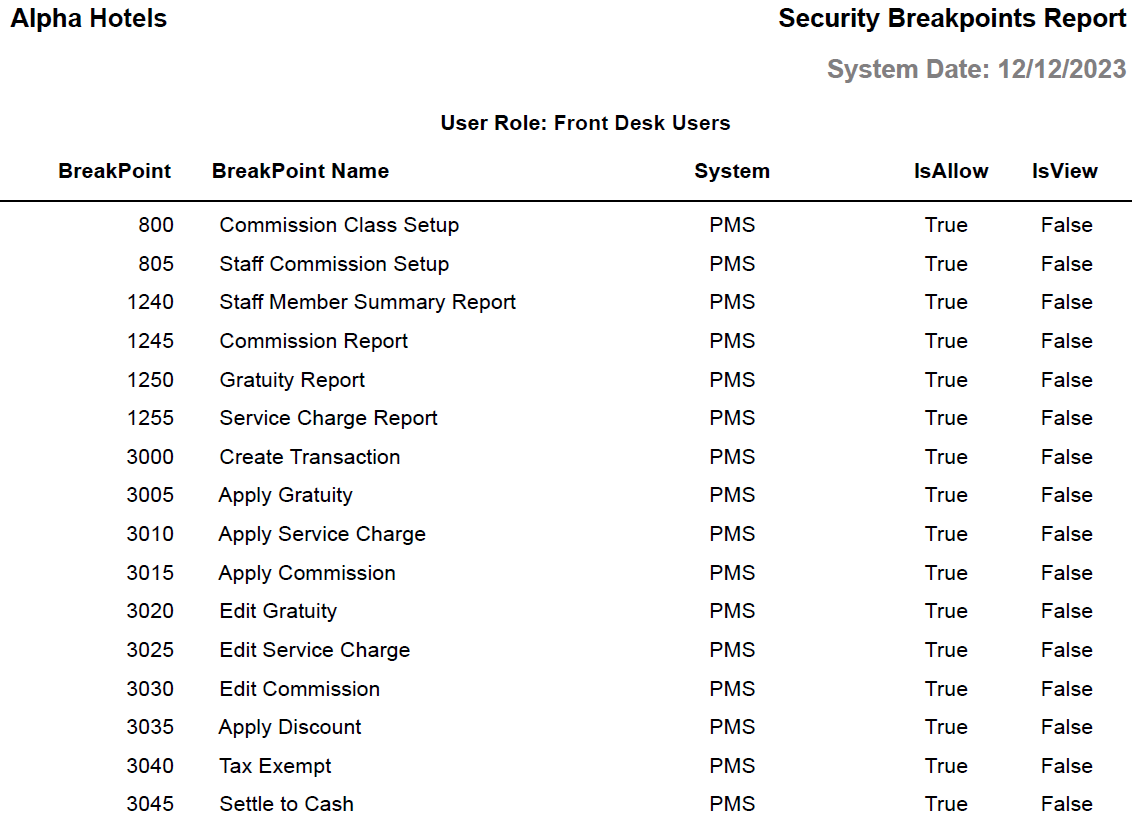Select the Service Charge Report entry
The image size is (1132, 829).
(x=329, y=418)
